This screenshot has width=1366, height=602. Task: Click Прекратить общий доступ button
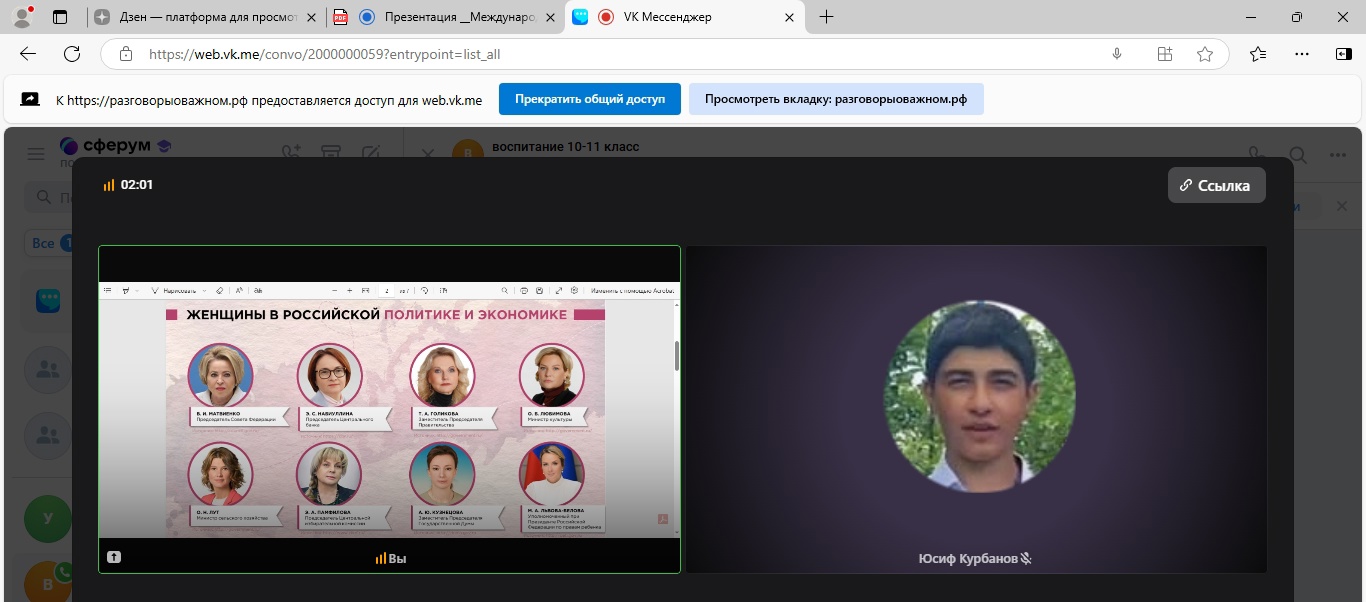click(590, 99)
